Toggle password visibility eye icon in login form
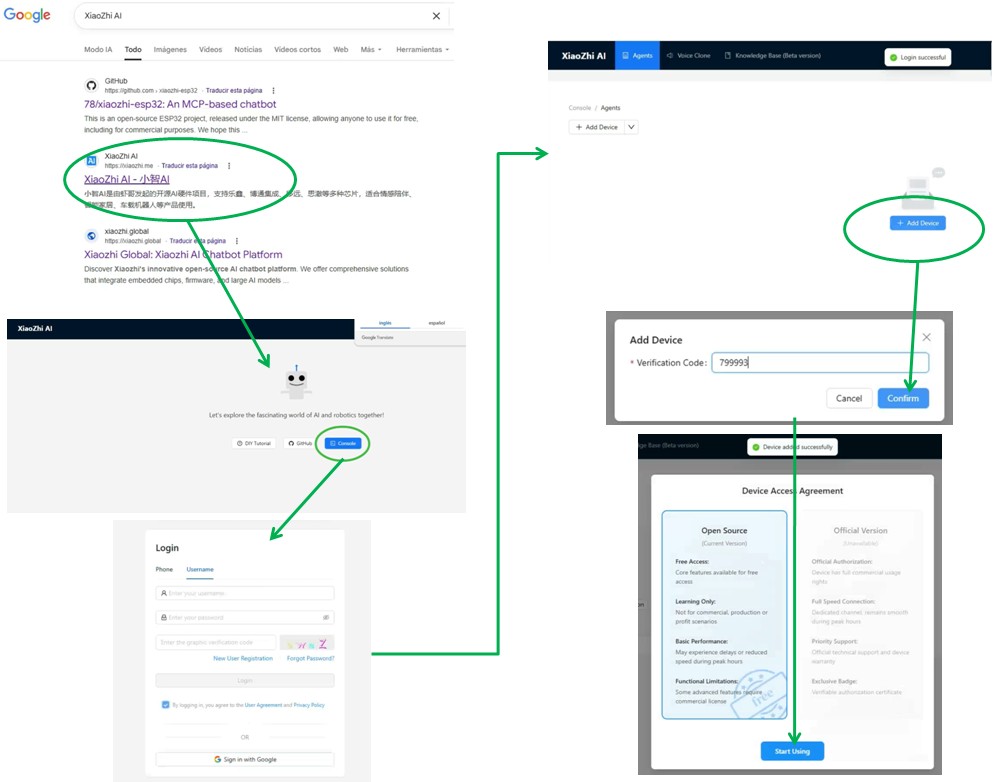This screenshot has height=782, width=1002. pos(326,618)
